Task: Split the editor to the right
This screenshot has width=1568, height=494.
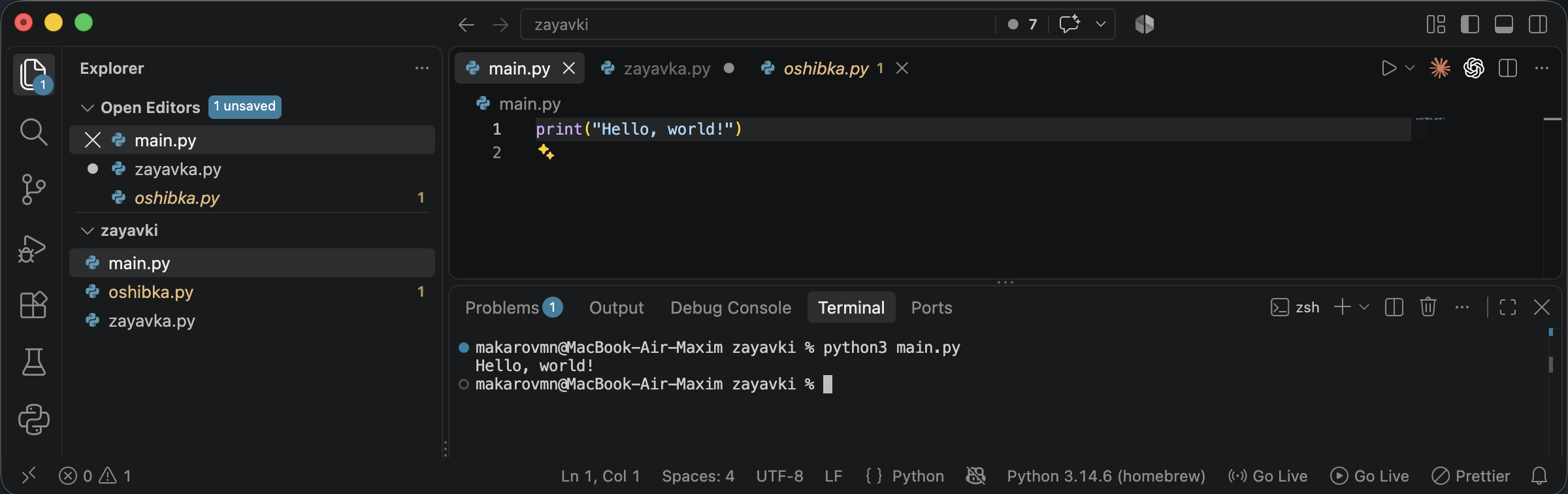Action: point(1508,68)
